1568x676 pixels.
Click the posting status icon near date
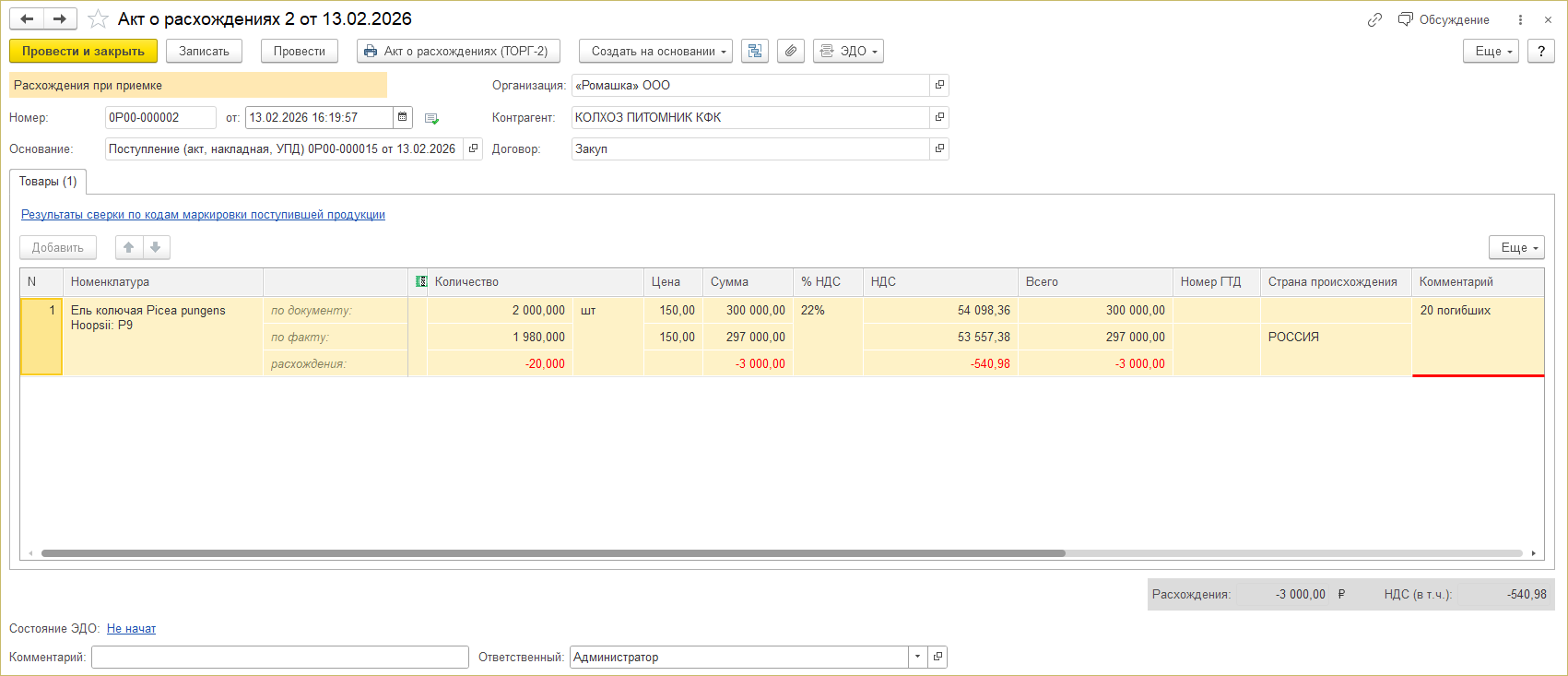(431, 118)
